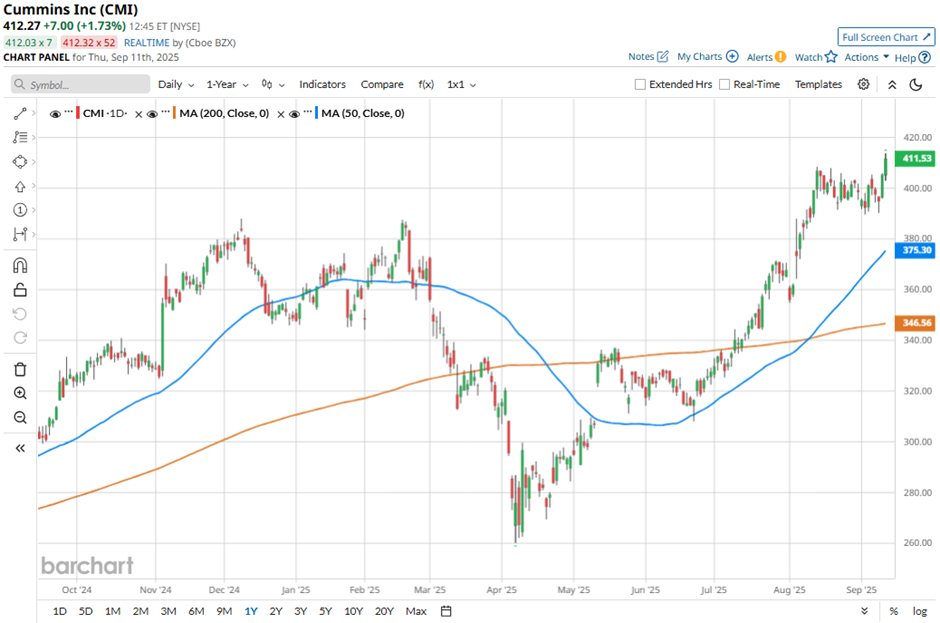Open the Compare menu

(382, 85)
